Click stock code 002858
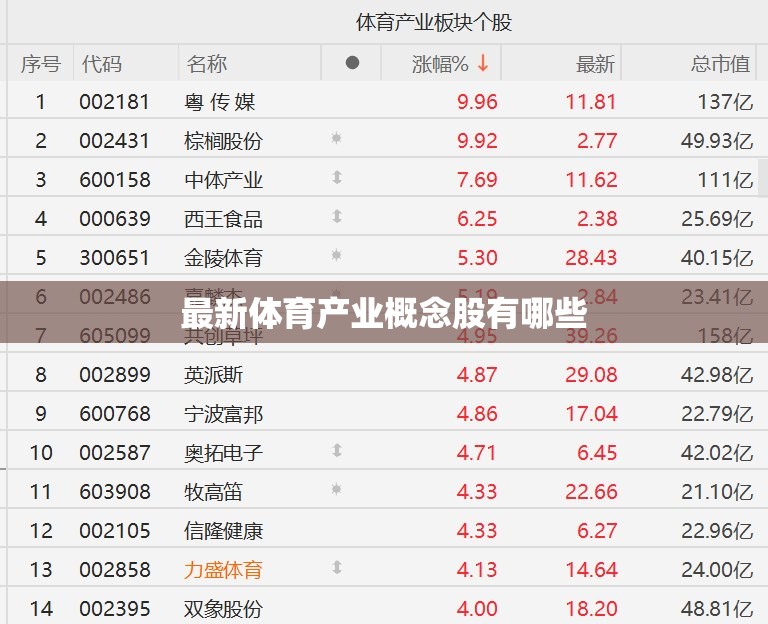The height and width of the screenshot is (624, 768). click(115, 570)
